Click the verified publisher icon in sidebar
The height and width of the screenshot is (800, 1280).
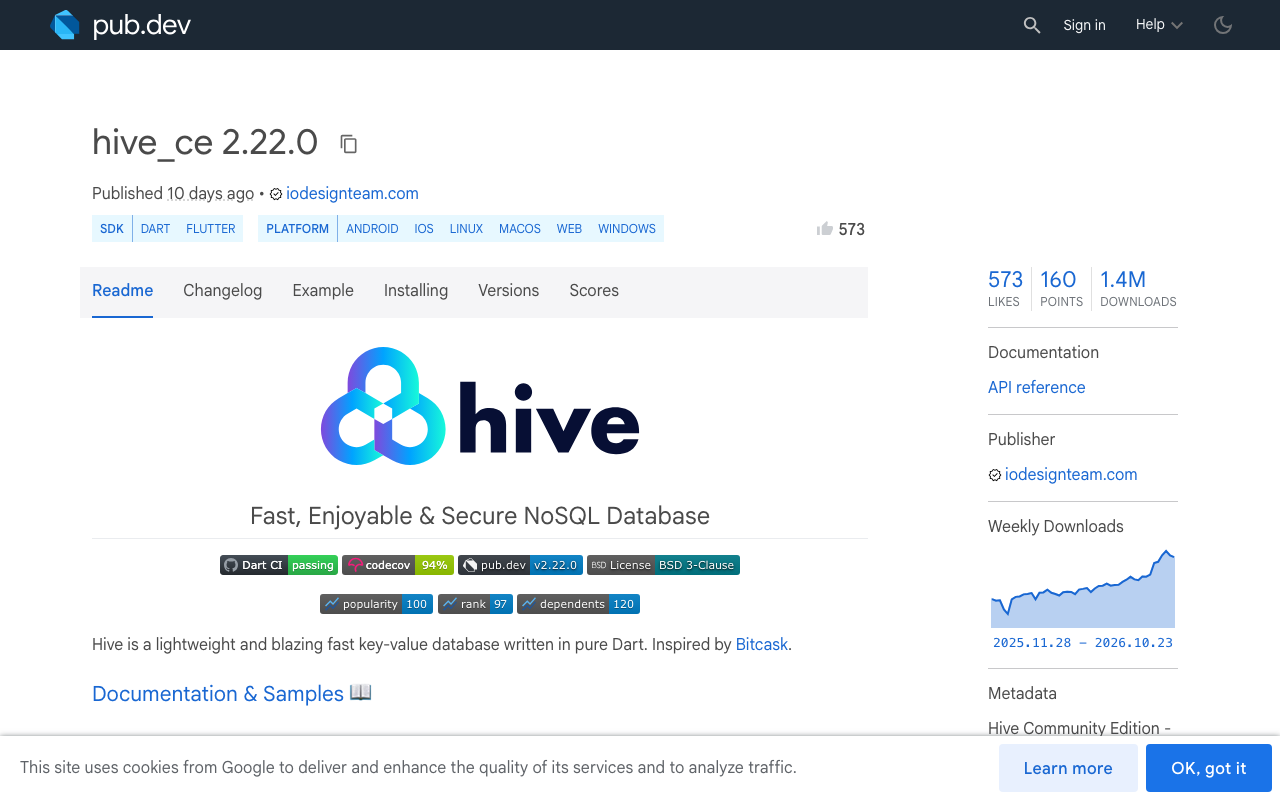click(x=995, y=475)
